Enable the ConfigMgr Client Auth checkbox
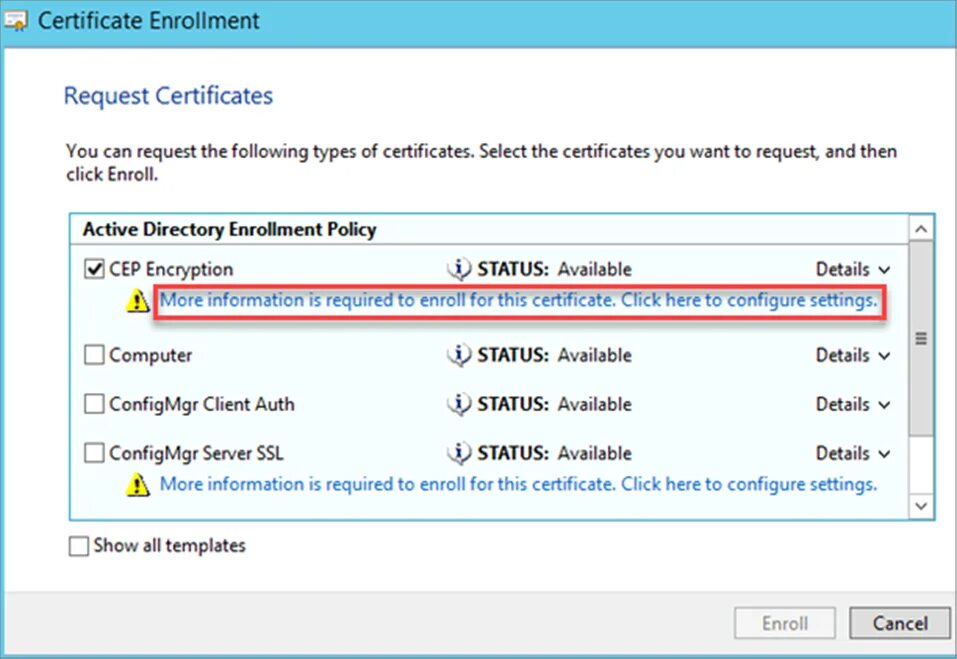Viewport: 957px width, 659px height. (94, 403)
